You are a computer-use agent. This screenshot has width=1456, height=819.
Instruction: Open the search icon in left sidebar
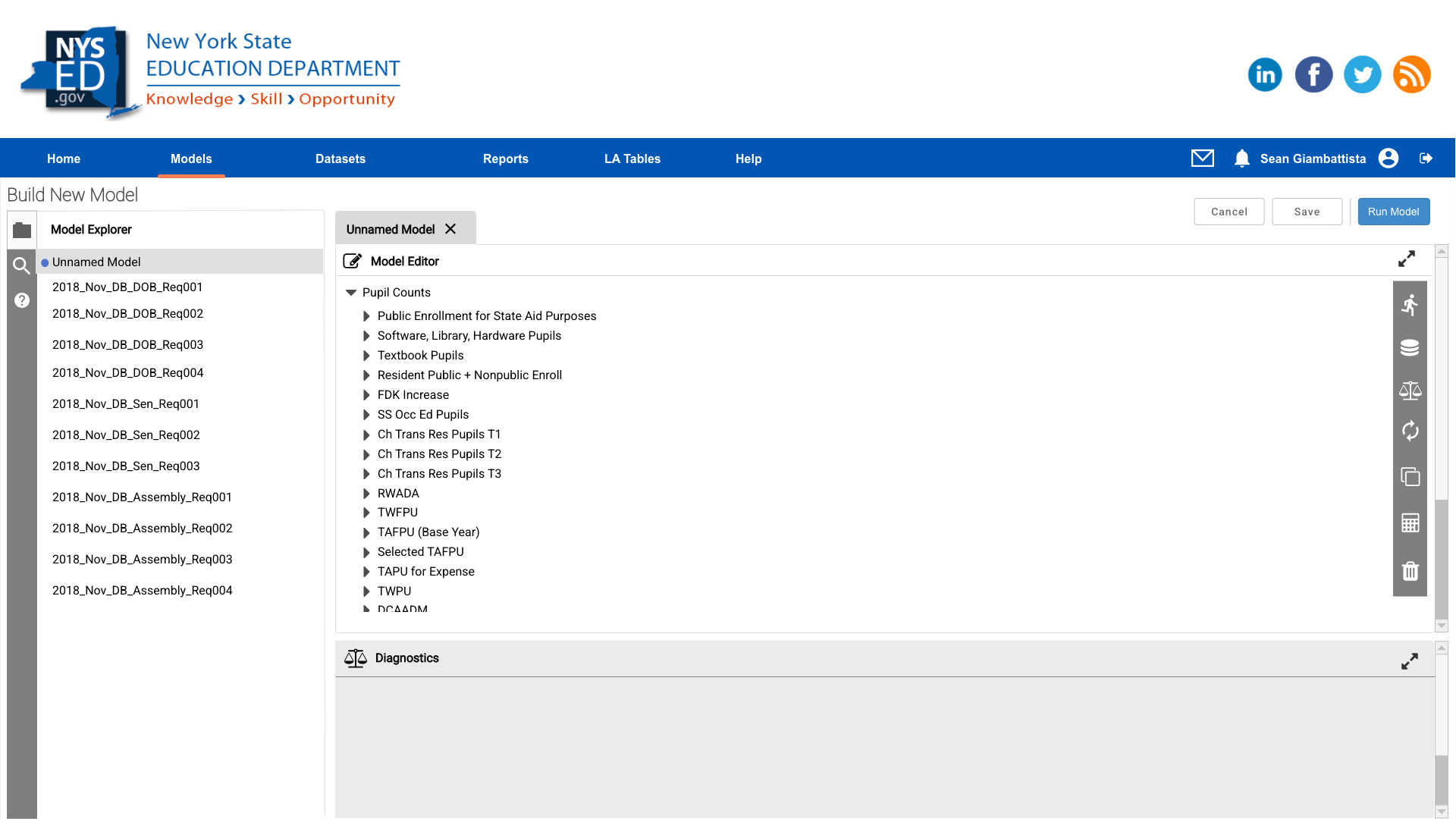pos(21,265)
